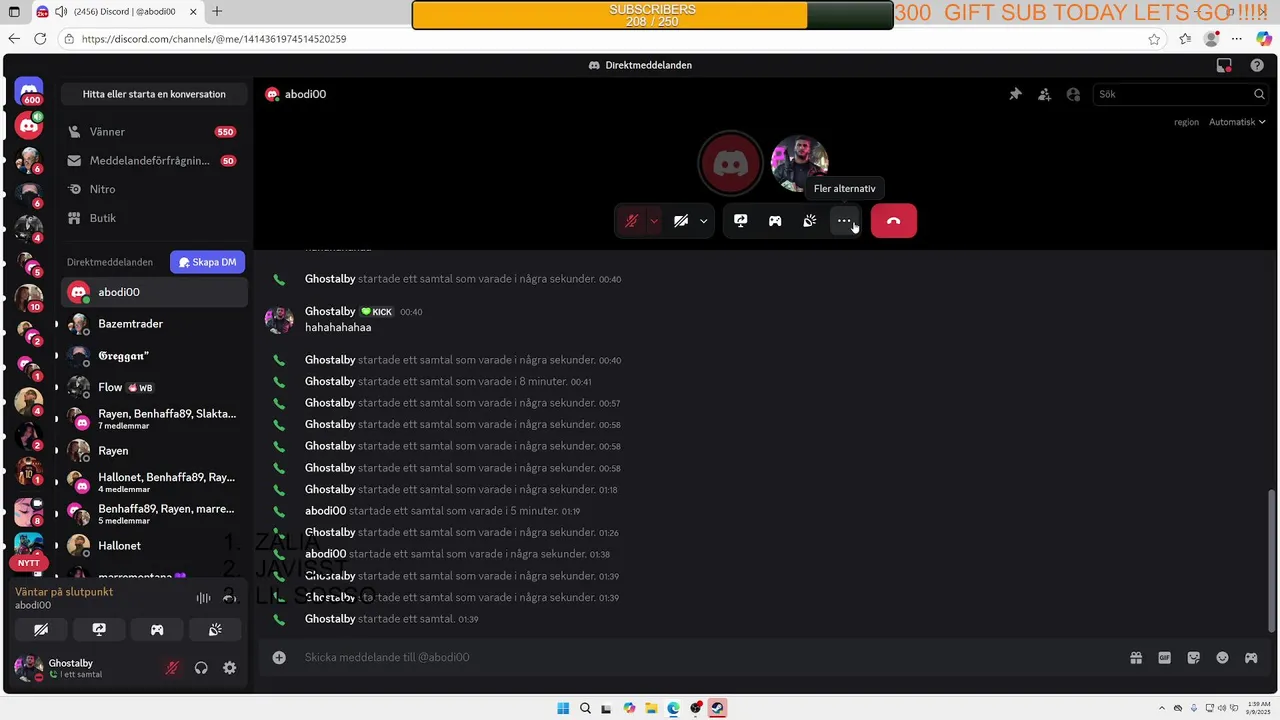Open sticker picker in message bar

point(1193,657)
